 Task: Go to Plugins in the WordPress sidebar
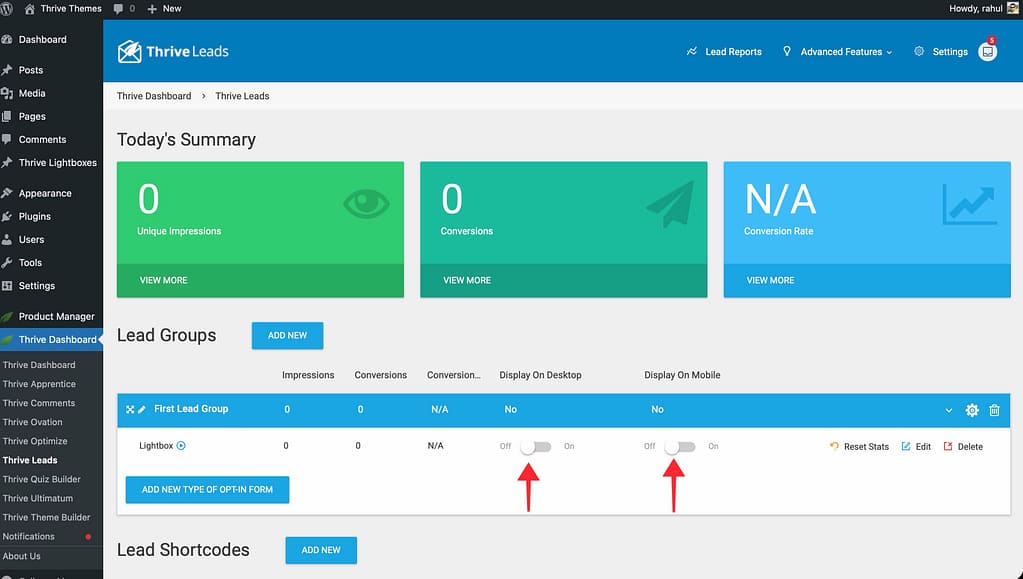click(x=34, y=216)
